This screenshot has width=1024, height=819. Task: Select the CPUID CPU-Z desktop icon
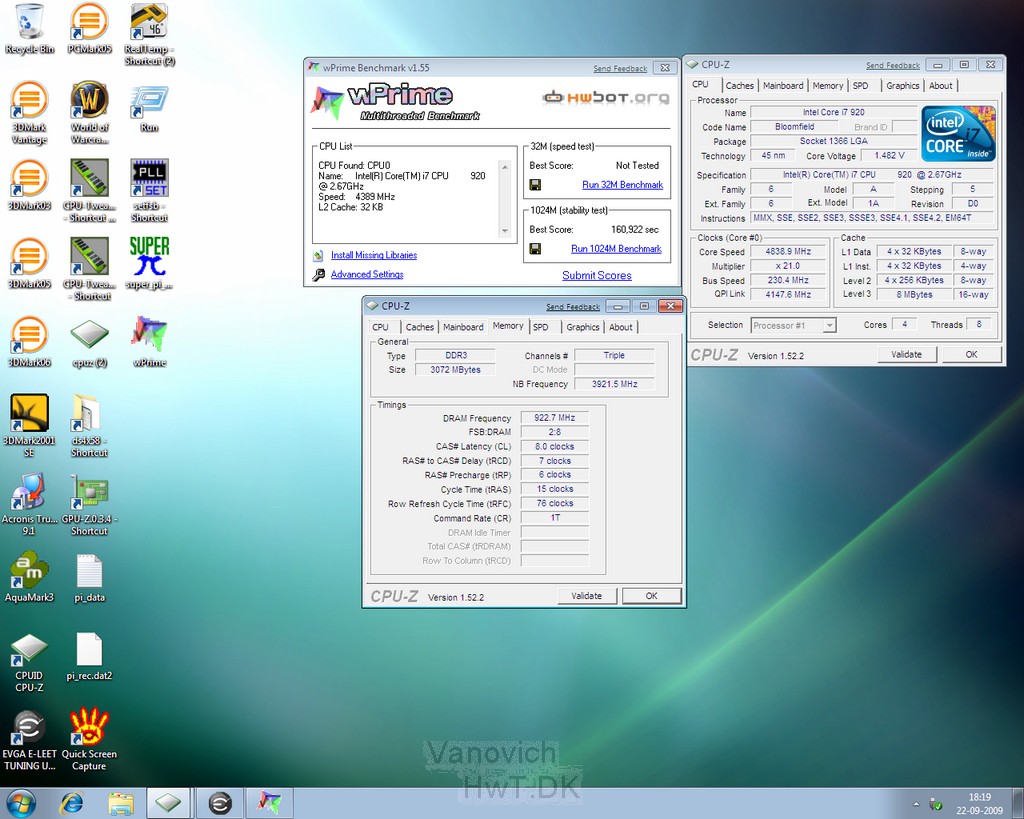coord(29,662)
